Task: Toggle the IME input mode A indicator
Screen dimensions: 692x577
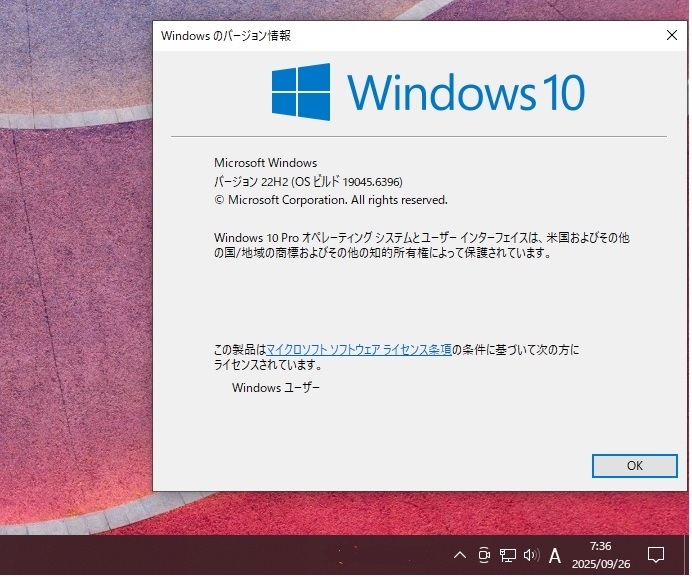Action: [557, 557]
